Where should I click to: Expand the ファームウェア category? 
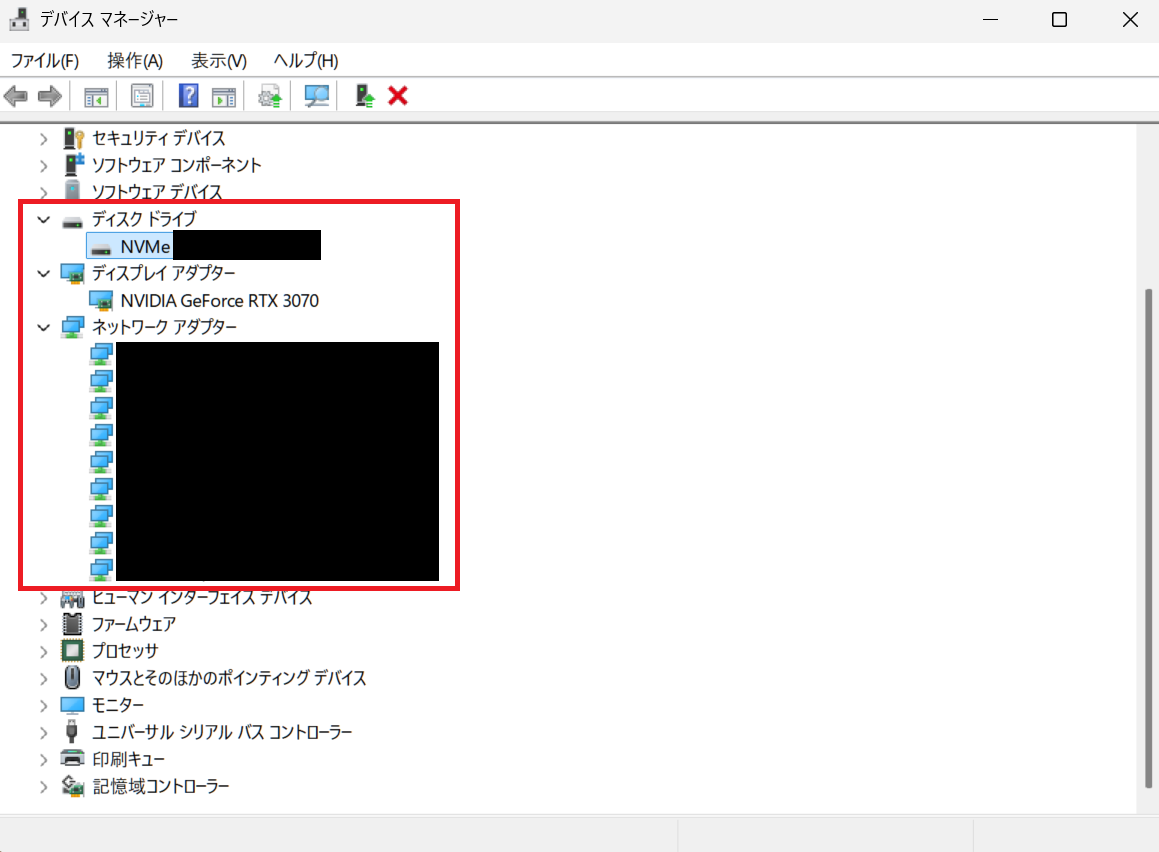43,624
